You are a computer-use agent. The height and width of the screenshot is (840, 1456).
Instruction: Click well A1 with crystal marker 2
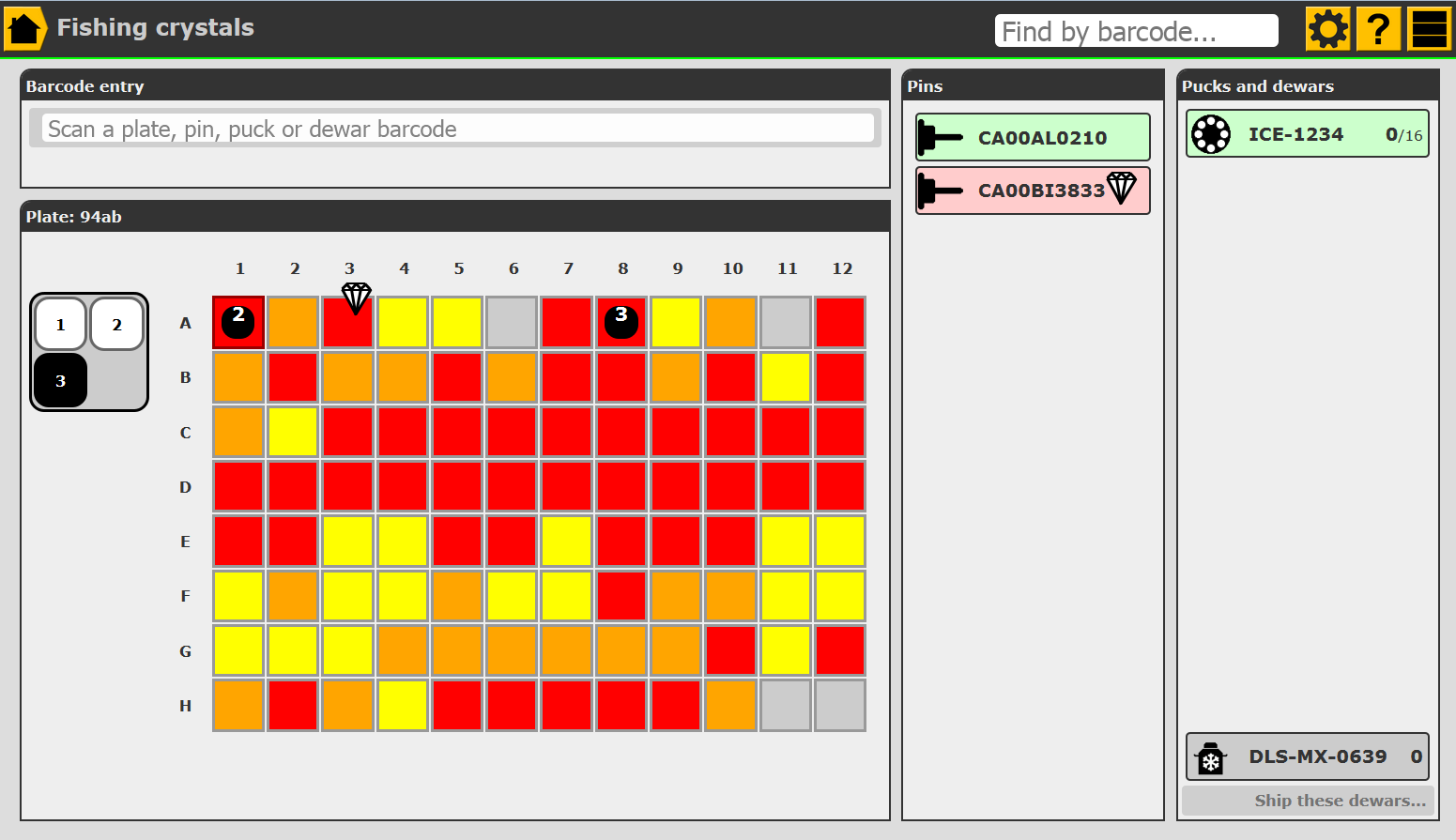(x=238, y=323)
